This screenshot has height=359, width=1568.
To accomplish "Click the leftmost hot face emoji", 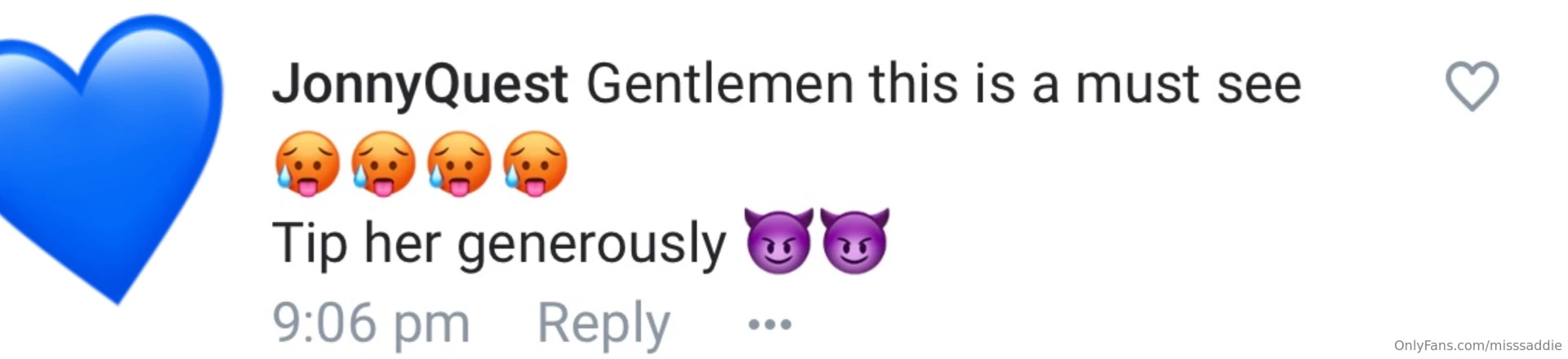I will pos(307,164).
